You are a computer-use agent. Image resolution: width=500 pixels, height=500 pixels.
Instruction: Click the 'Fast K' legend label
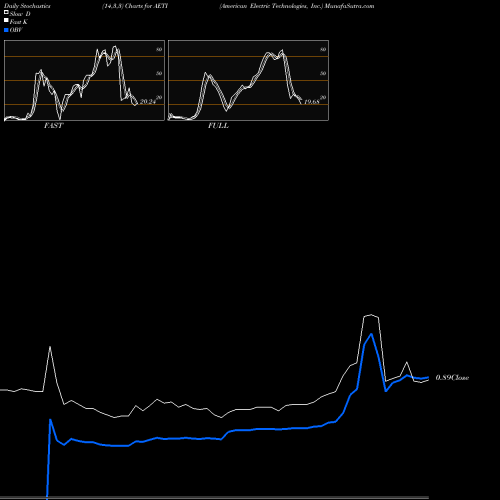pyautogui.click(x=19, y=22)
